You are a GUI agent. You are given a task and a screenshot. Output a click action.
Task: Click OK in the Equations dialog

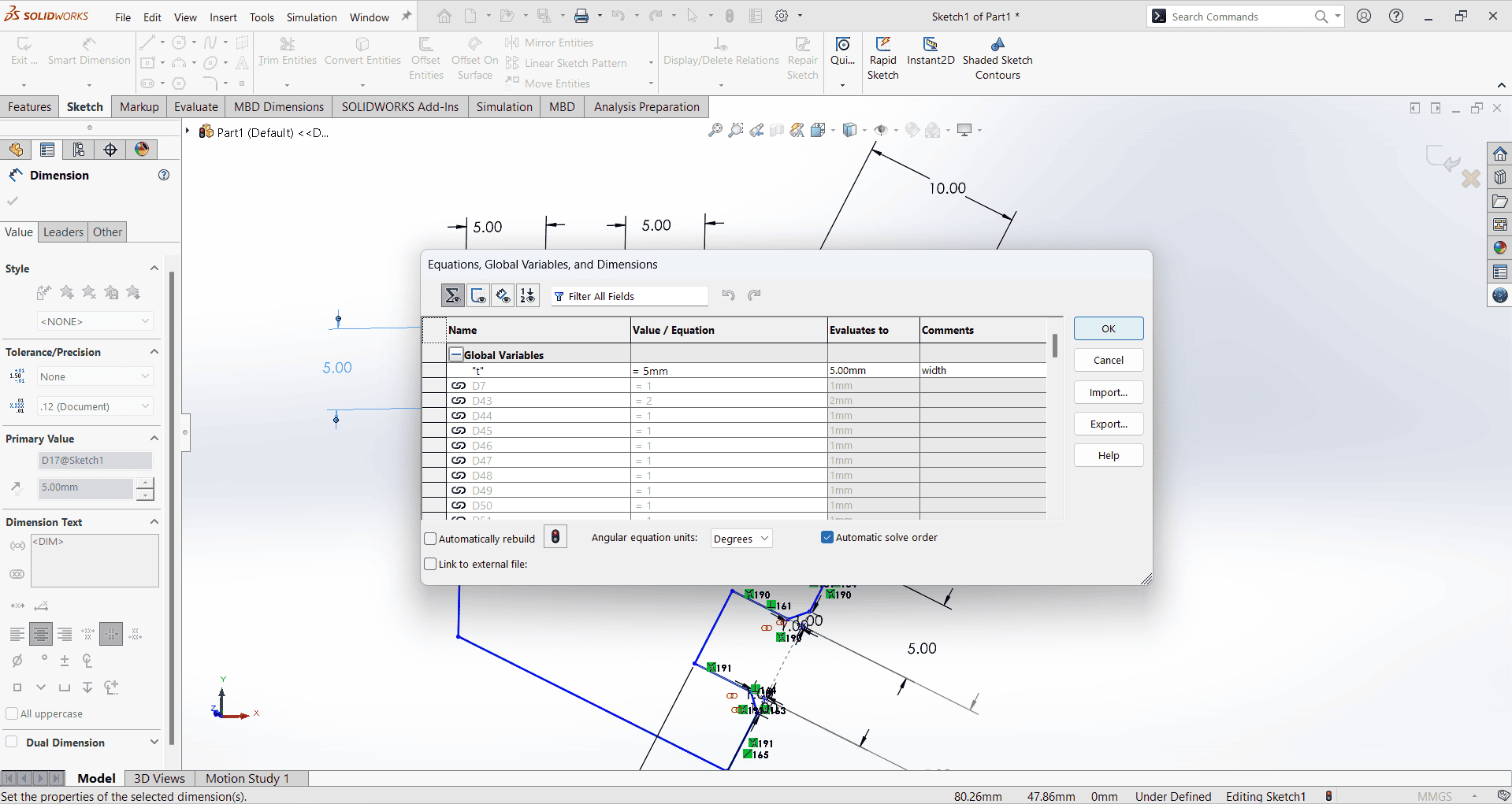(x=1109, y=329)
